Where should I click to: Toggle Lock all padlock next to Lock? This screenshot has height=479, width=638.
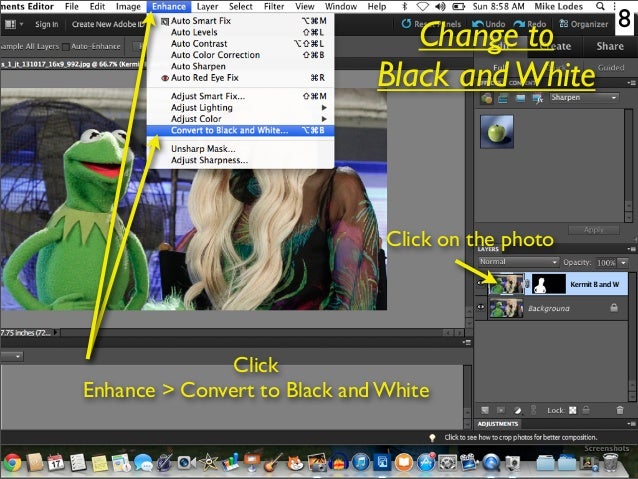pyautogui.click(x=586, y=410)
